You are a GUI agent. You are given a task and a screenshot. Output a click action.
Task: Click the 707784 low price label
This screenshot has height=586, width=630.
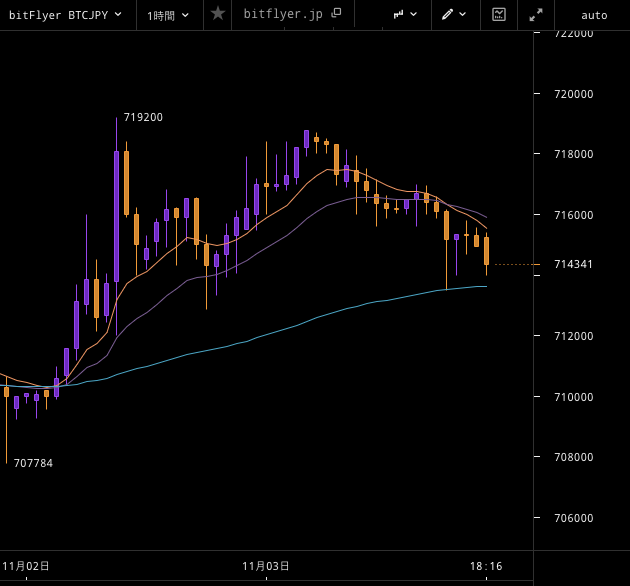(33, 463)
